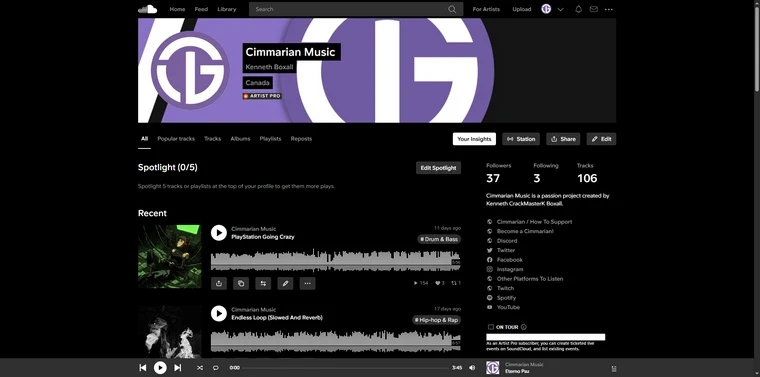The height and width of the screenshot is (377, 760).
Task: Skip to next track in player bar
Action: (x=177, y=368)
